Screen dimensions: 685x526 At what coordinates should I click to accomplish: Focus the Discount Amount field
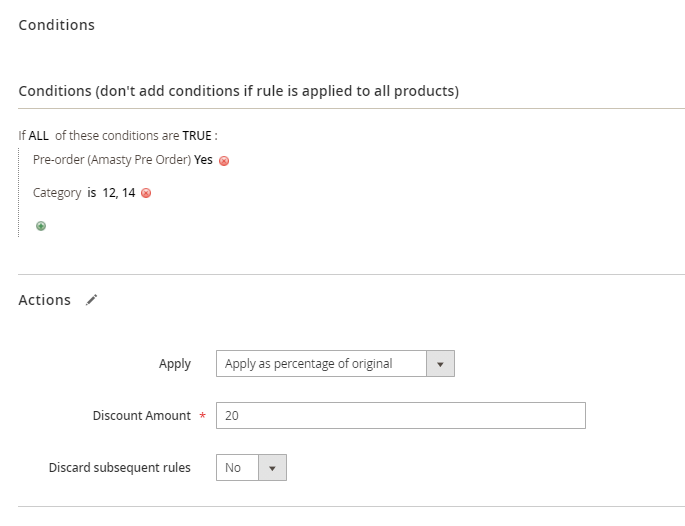[400, 416]
